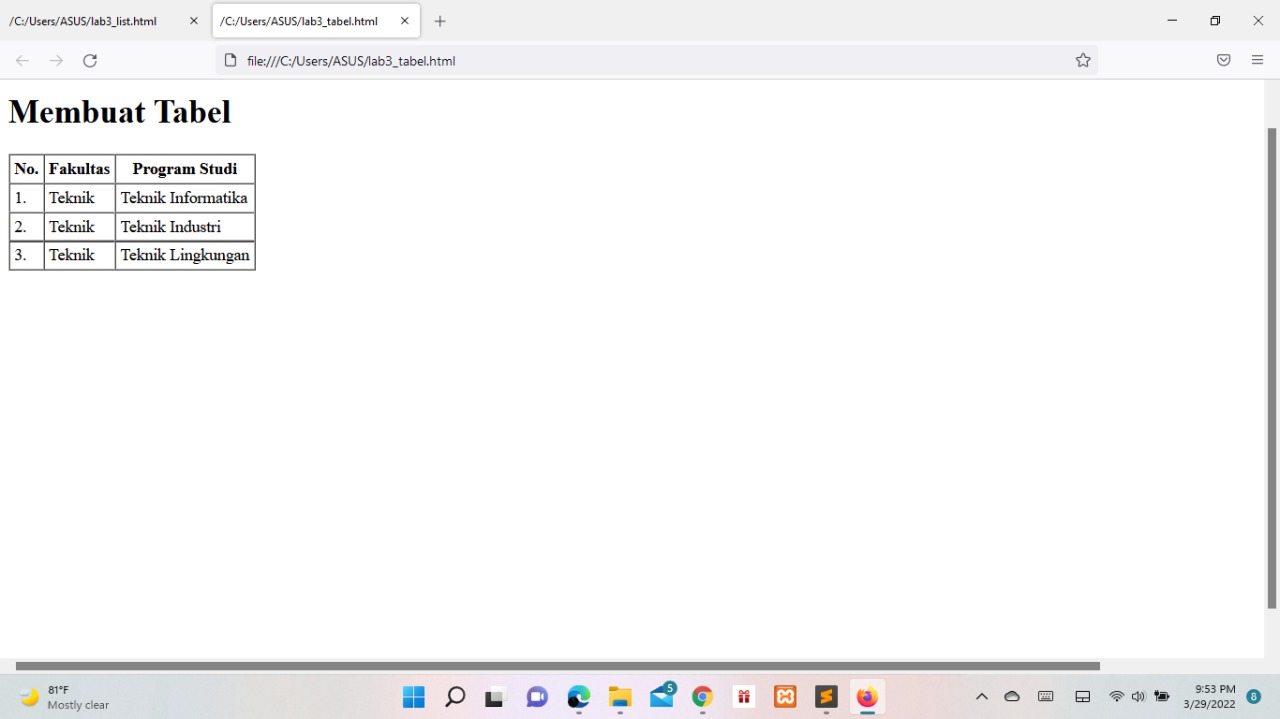Show hidden system tray icons
The width and height of the screenshot is (1280, 719).
coord(981,697)
